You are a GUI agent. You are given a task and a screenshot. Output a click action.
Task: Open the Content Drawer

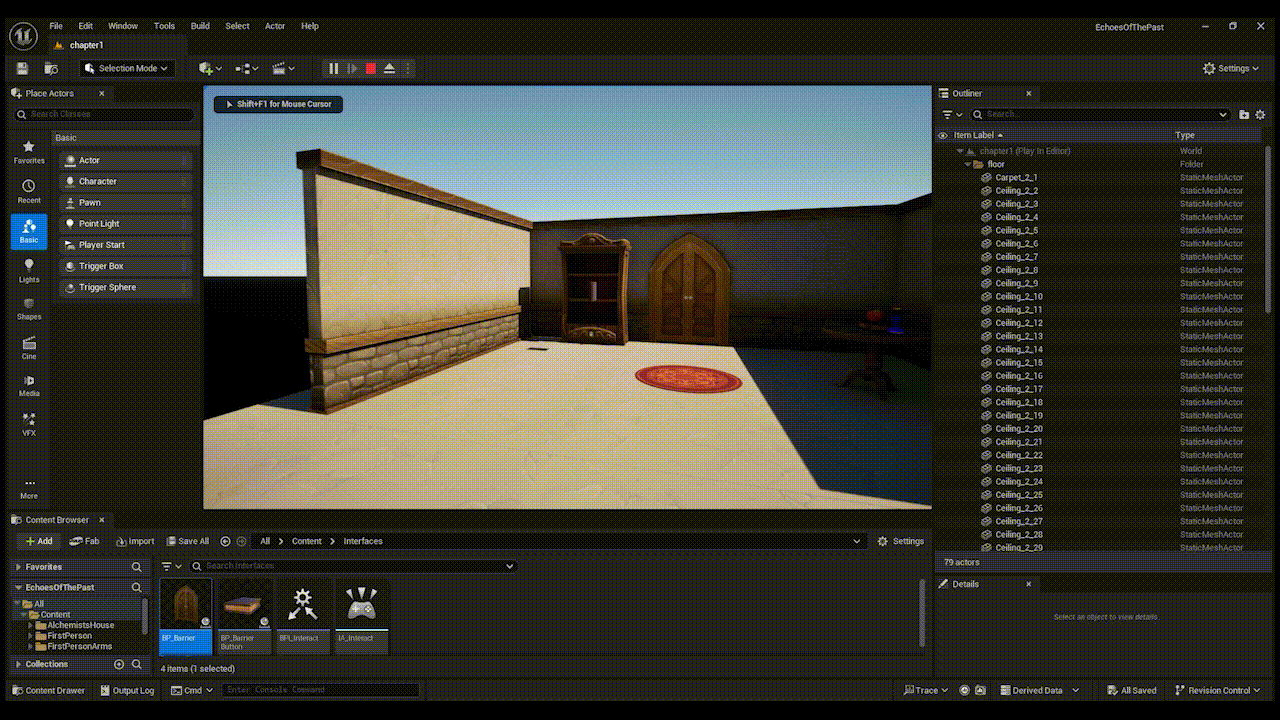pos(48,690)
